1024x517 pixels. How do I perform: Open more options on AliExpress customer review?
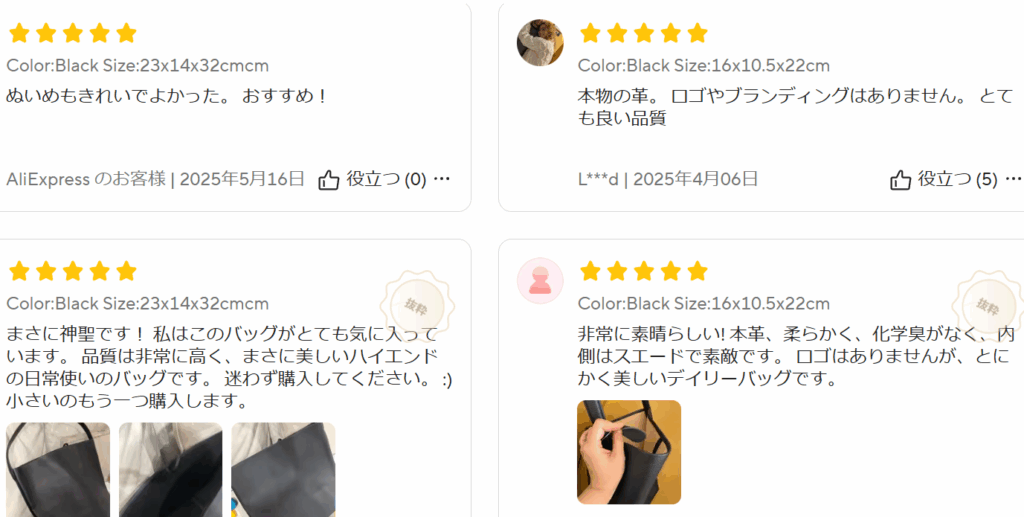[x=442, y=179]
